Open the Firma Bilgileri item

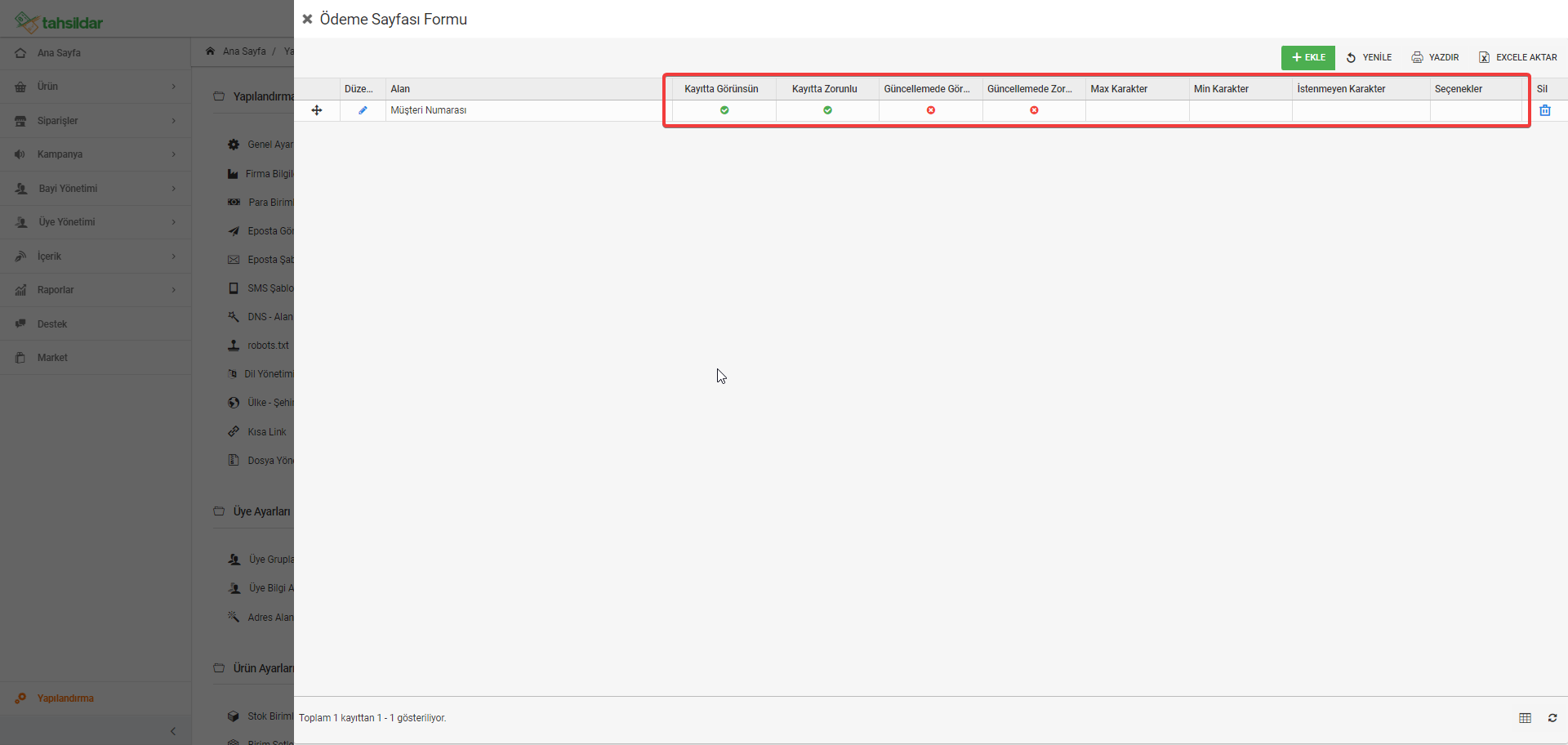(x=261, y=174)
